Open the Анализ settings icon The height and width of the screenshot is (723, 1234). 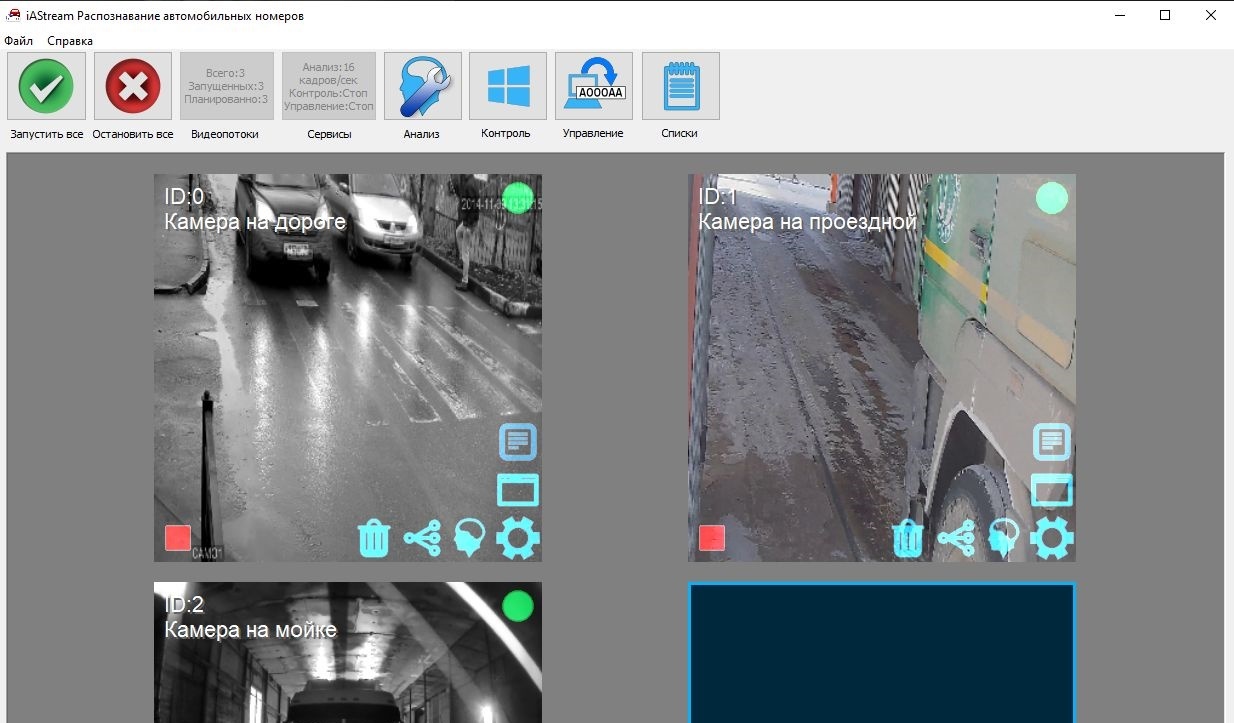click(422, 87)
